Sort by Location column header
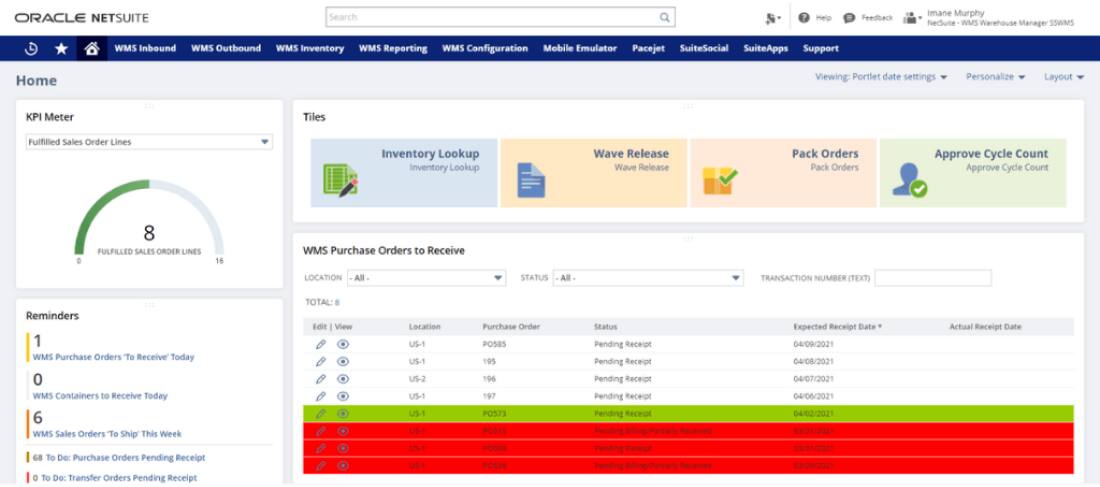 (x=424, y=327)
